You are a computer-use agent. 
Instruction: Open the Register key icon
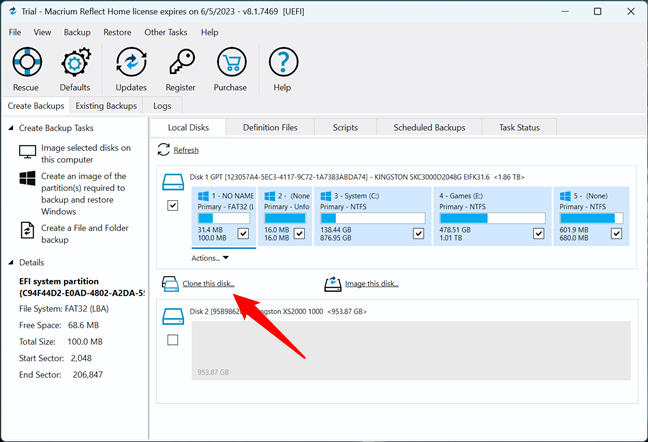pyautogui.click(x=181, y=62)
